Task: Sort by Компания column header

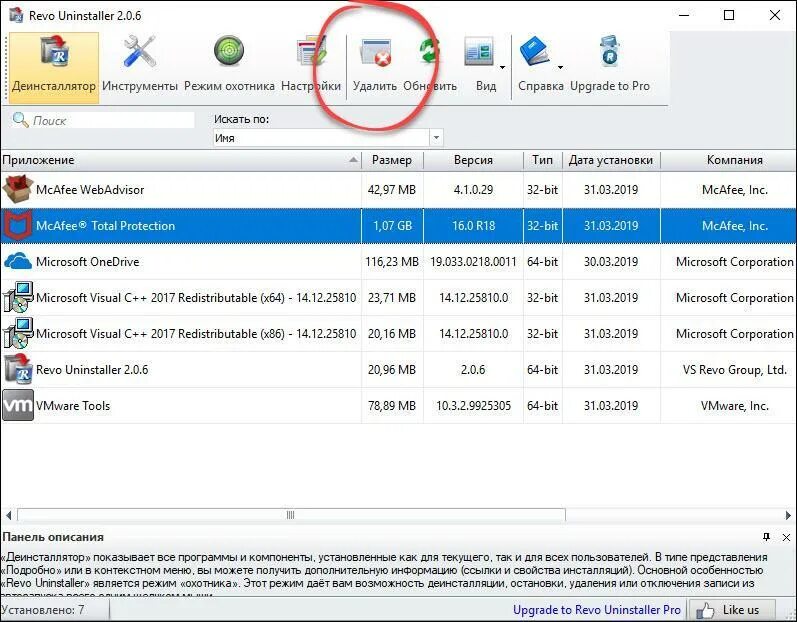Action: click(x=732, y=160)
